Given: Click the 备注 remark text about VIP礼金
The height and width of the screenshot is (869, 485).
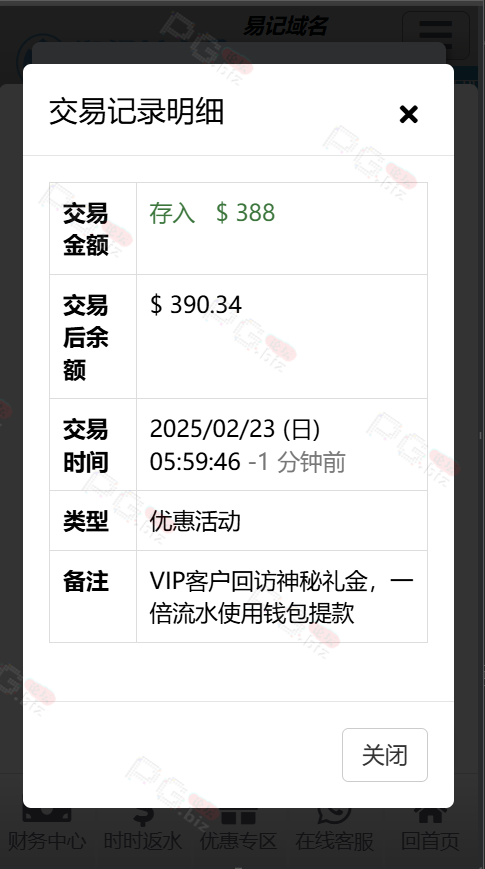Looking at the screenshot, I should click(x=282, y=597).
